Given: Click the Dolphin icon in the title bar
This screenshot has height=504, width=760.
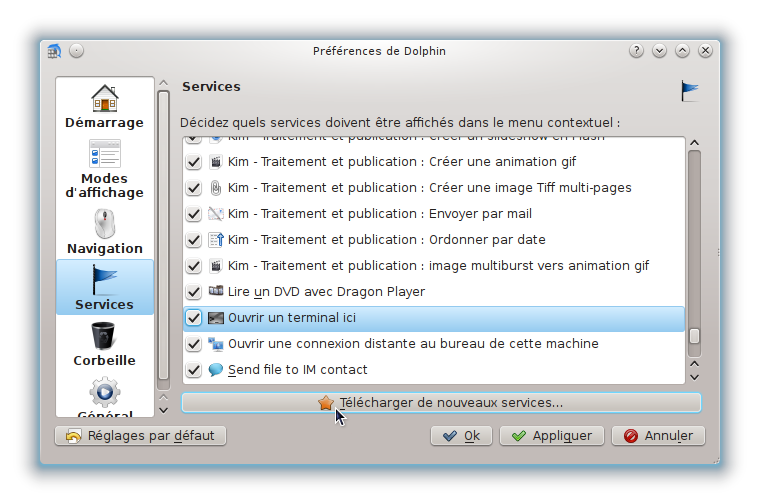Looking at the screenshot, I should (54, 51).
